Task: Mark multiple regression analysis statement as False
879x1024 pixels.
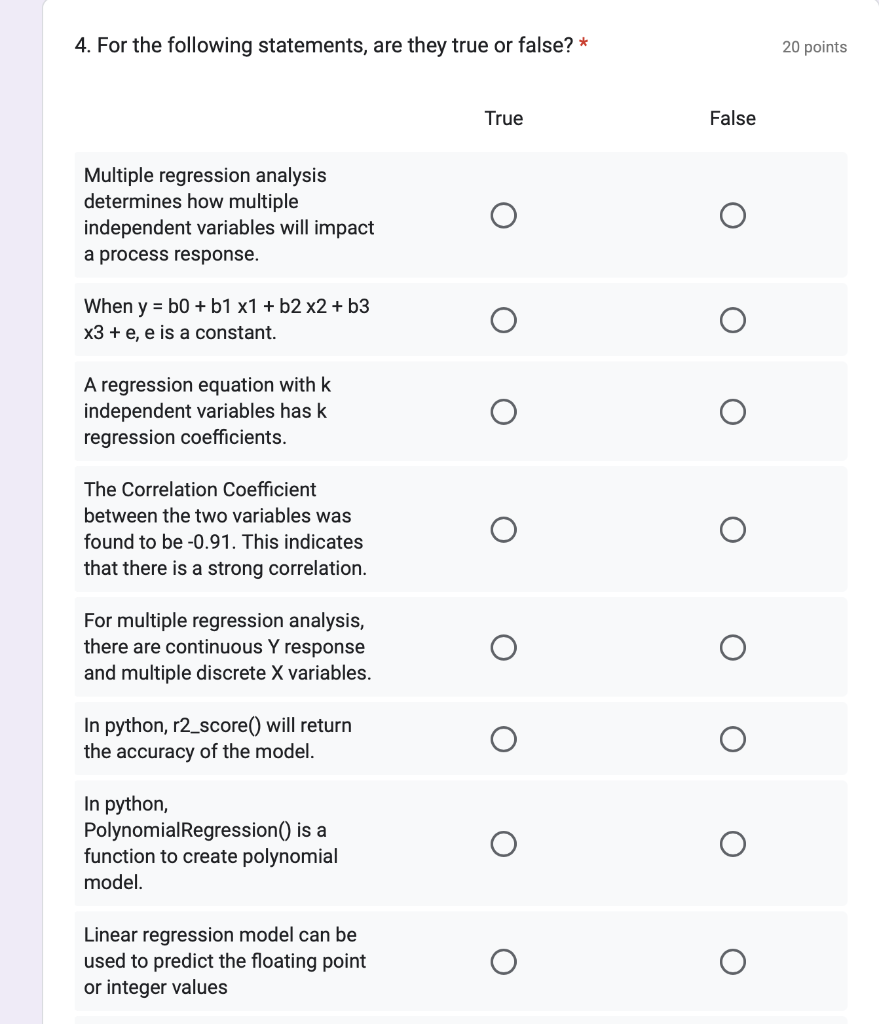Action: (x=732, y=215)
